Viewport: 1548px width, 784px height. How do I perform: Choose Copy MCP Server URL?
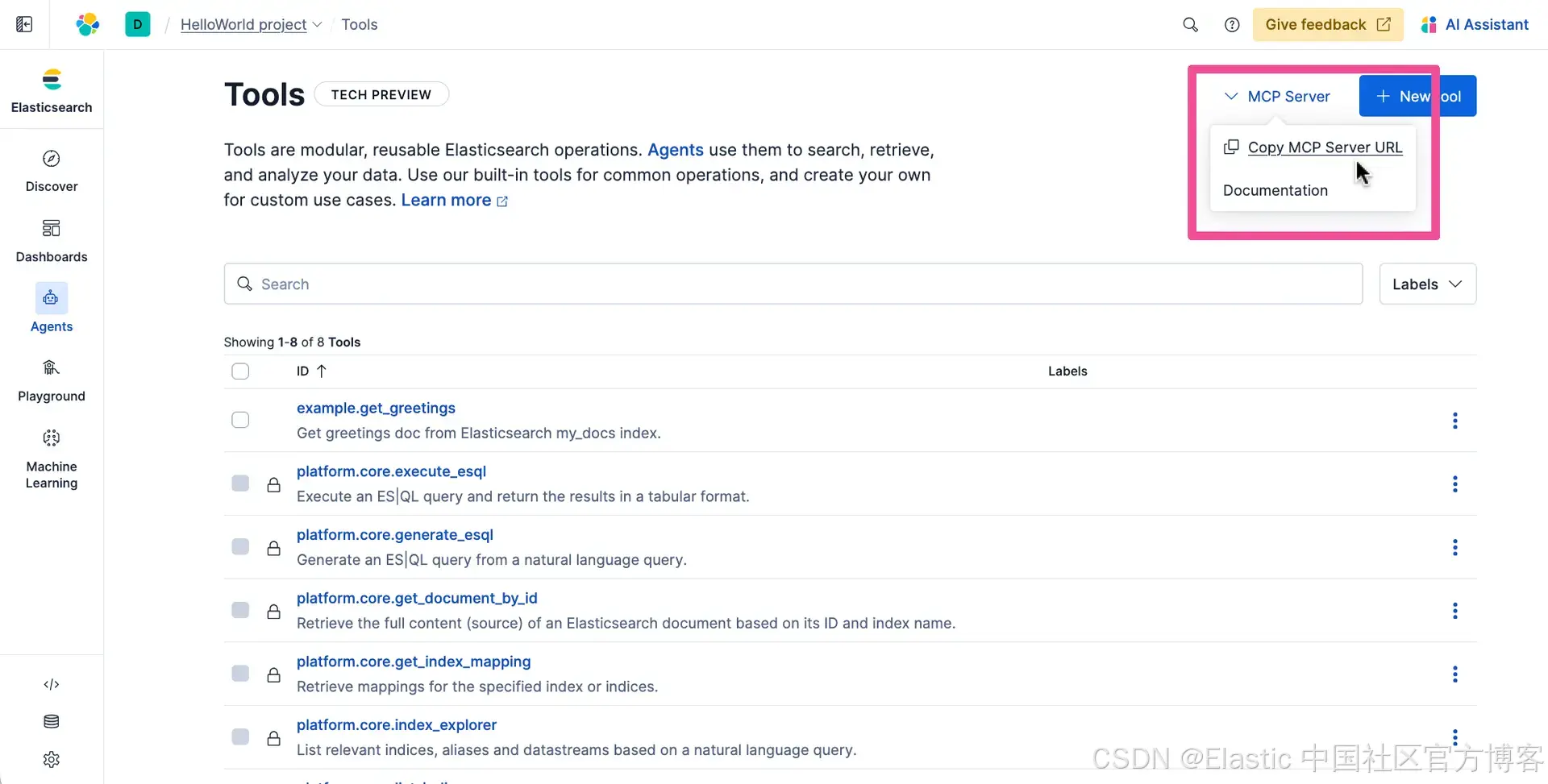pos(1313,147)
